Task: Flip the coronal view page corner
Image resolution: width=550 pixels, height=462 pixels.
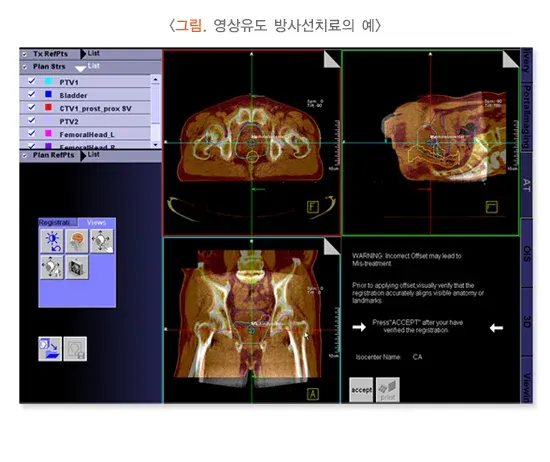Action: (x=331, y=246)
